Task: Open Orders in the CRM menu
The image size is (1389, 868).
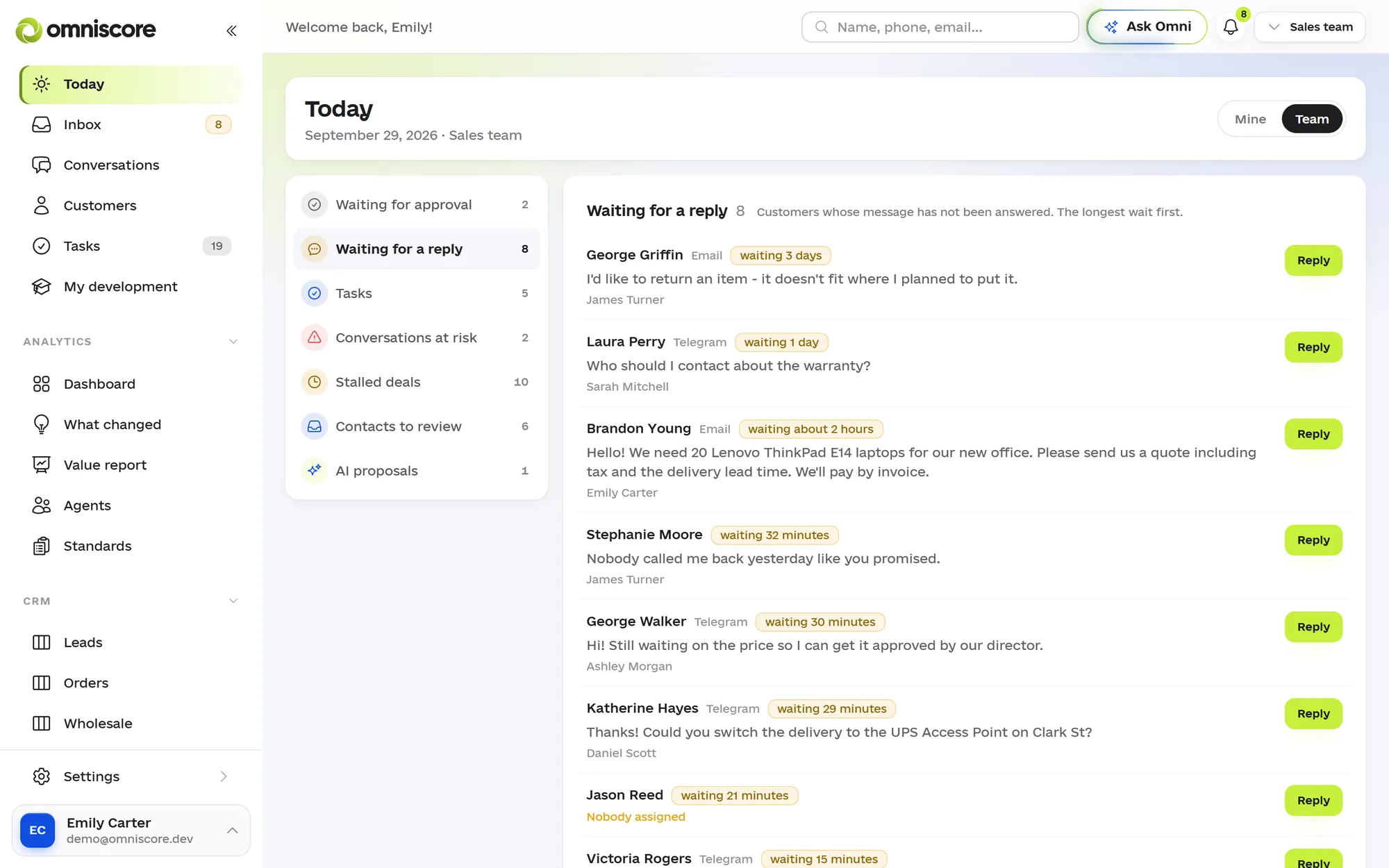Action: [131, 683]
